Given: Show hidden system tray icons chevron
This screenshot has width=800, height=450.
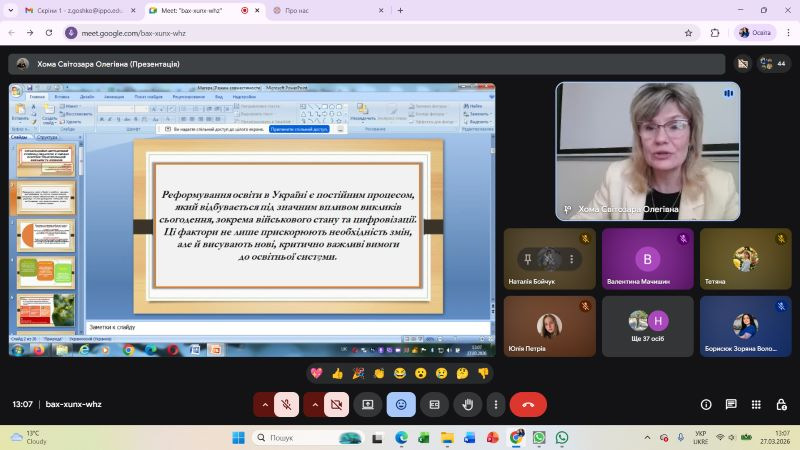Looking at the screenshot, I should point(647,438).
